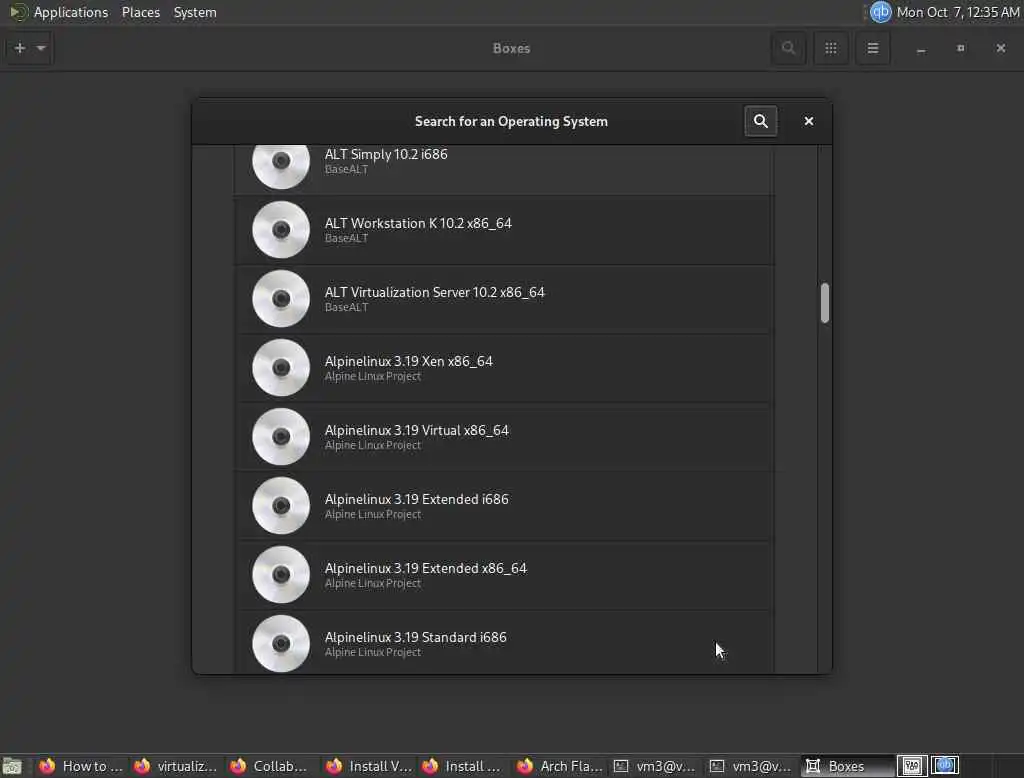This screenshot has height=778, width=1024.
Task: Open the search in the OS dialog header
Action: pyautogui.click(x=760, y=121)
